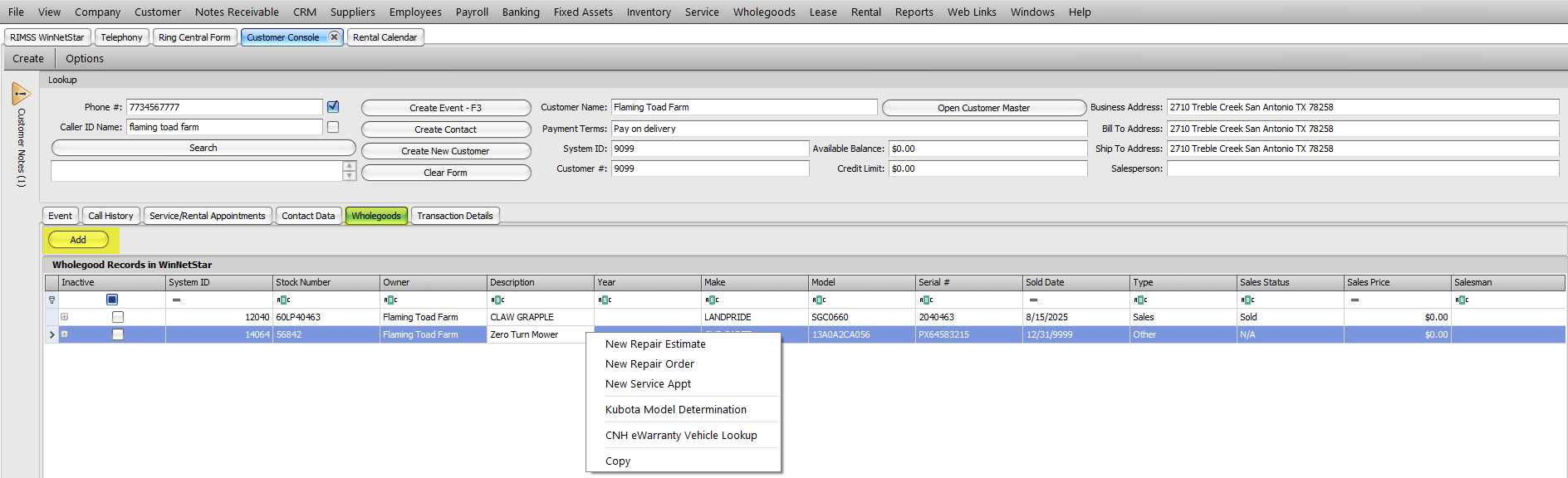The height and width of the screenshot is (478, 1568).
Task: Click Owner column filter operator icon
Action: tap(390, 300)
